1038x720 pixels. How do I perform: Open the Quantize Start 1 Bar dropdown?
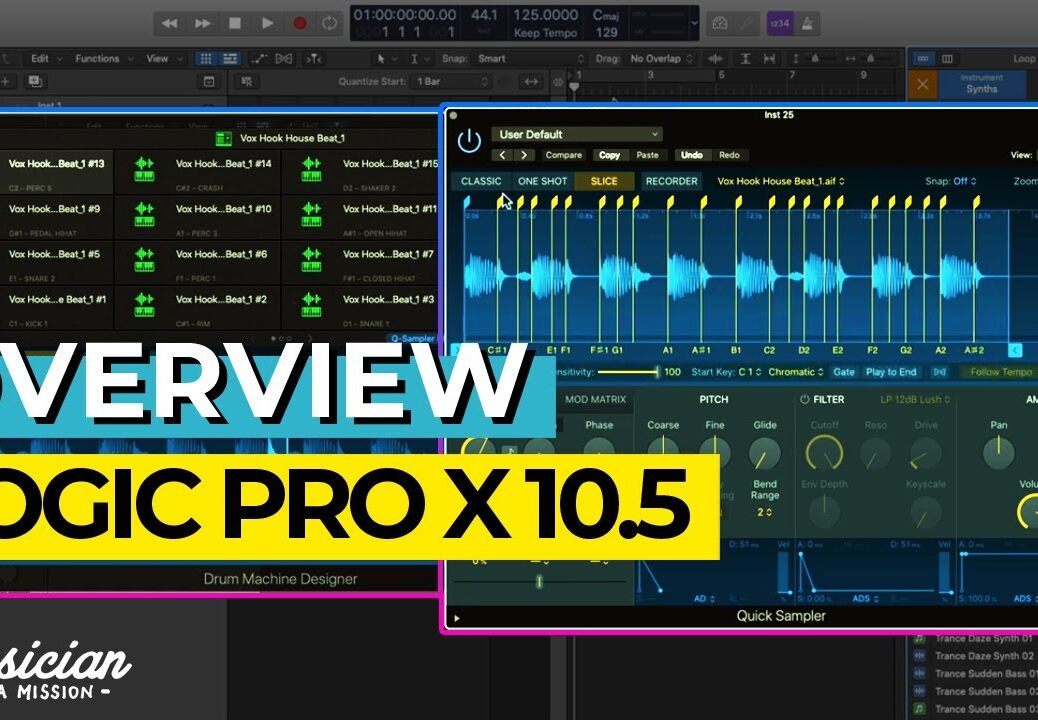point(452,81)
